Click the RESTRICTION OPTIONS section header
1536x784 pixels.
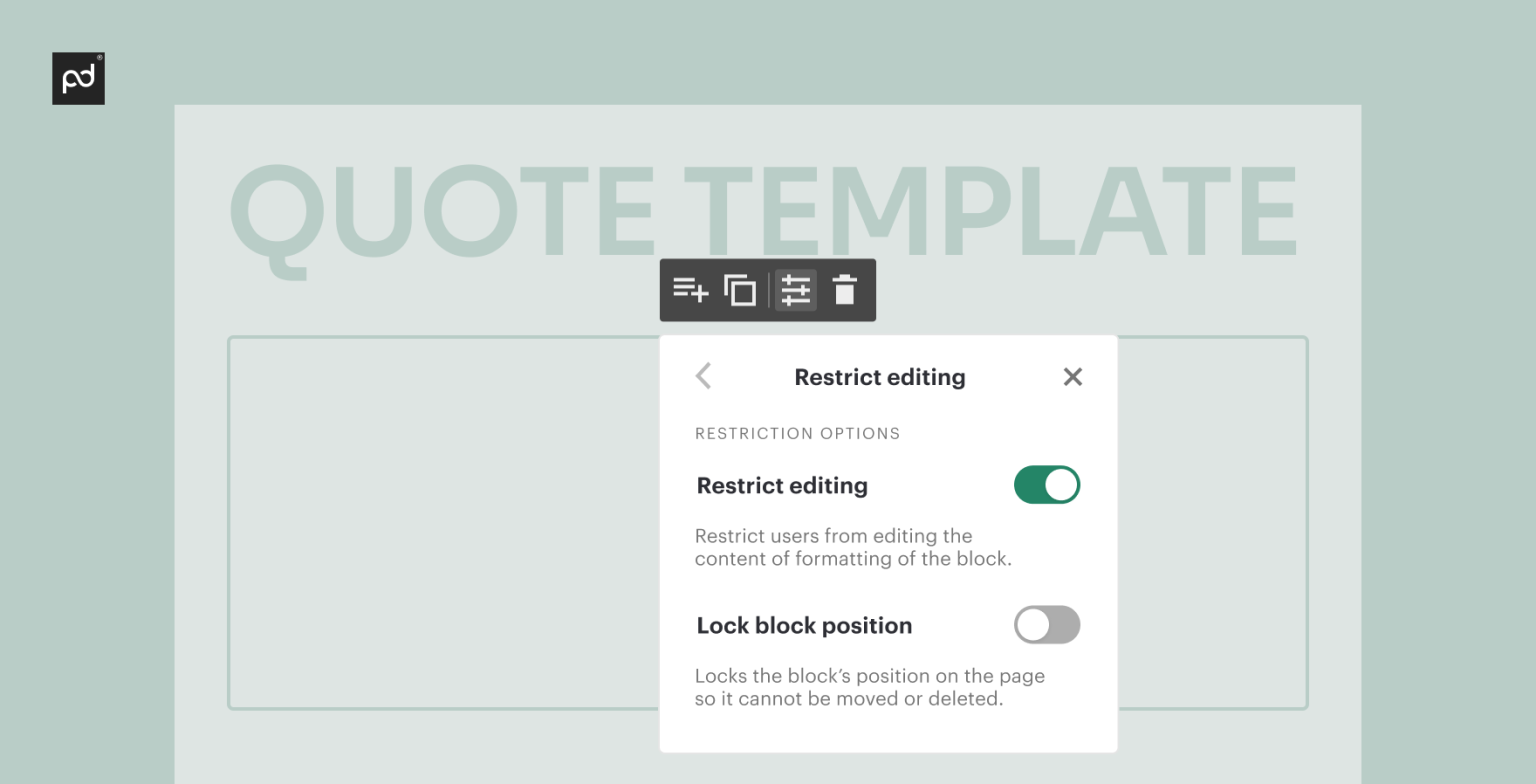797,433
